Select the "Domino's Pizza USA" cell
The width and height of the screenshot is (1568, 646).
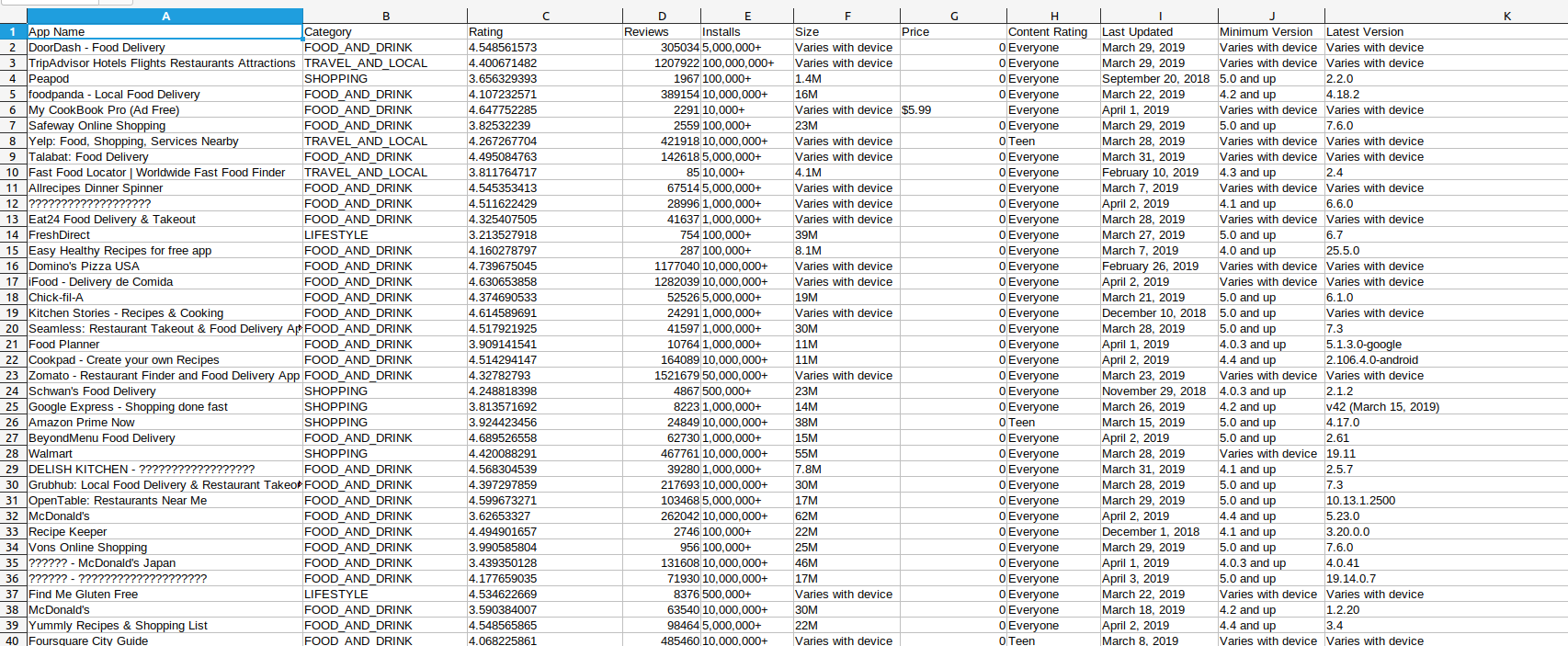(x=165, y=266)
